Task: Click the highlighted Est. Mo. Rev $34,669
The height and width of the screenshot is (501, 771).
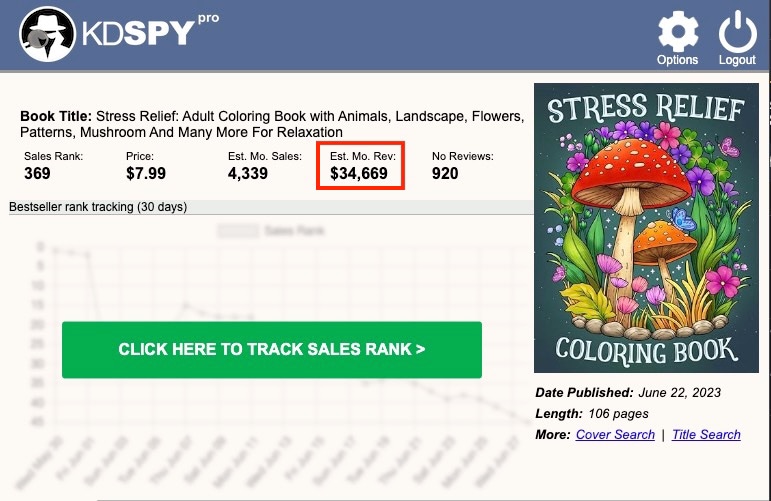Action: (359, 174)
